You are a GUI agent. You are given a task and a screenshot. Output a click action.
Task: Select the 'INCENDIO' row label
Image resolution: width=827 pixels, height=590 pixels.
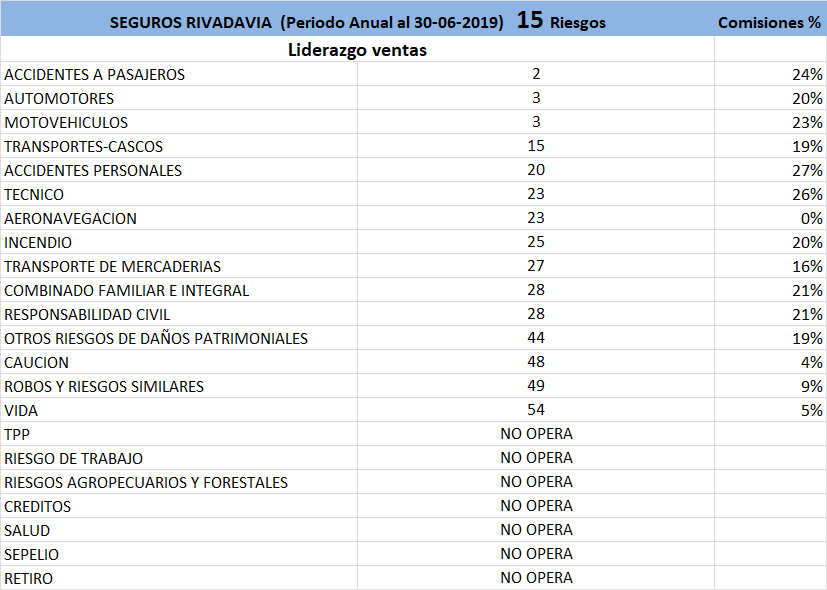(38, 243)
